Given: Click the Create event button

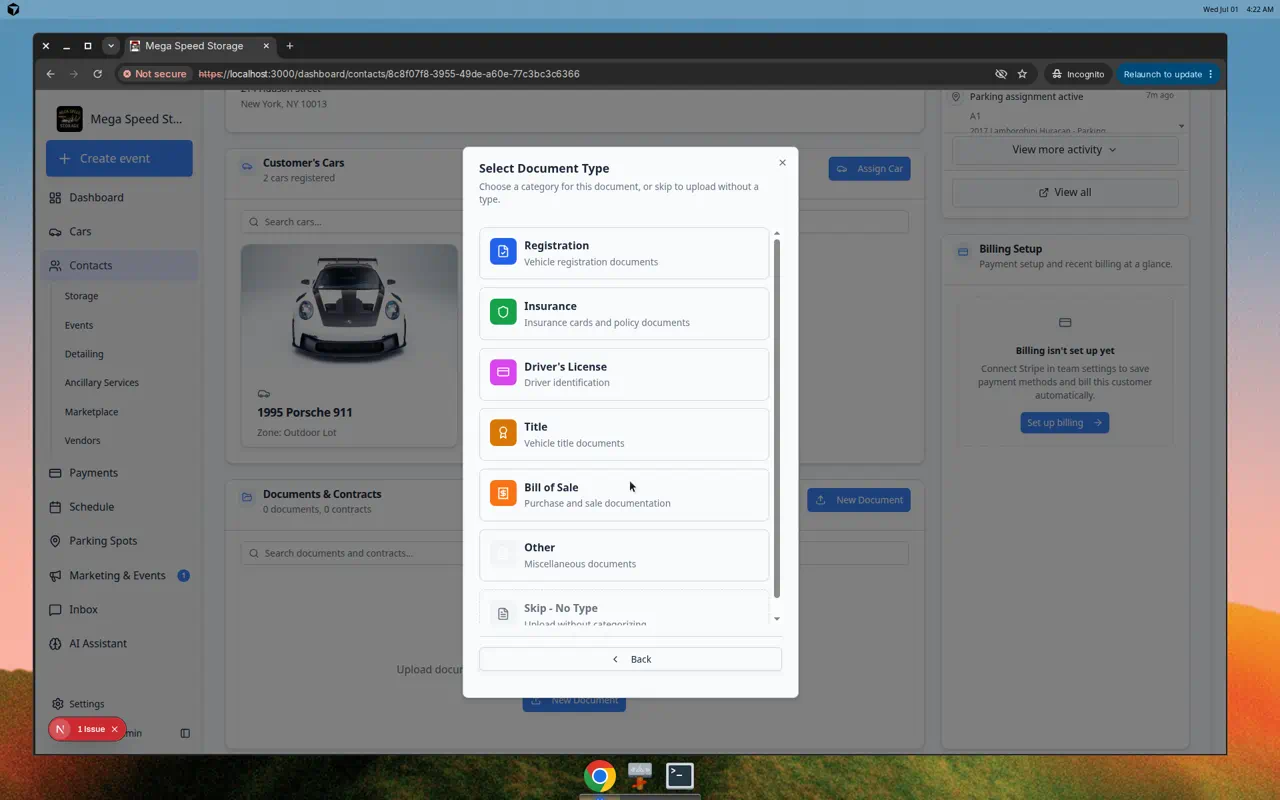Looking at the screenshot, I should click(x=119, y=158).
